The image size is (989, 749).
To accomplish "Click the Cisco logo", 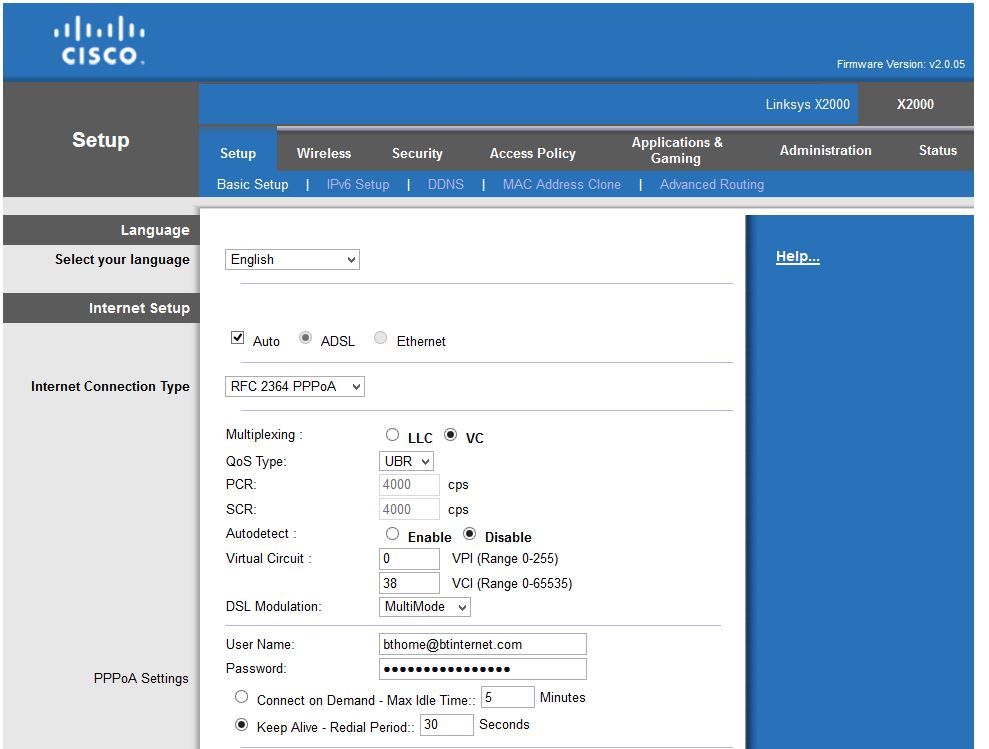I will coord(99,40).
